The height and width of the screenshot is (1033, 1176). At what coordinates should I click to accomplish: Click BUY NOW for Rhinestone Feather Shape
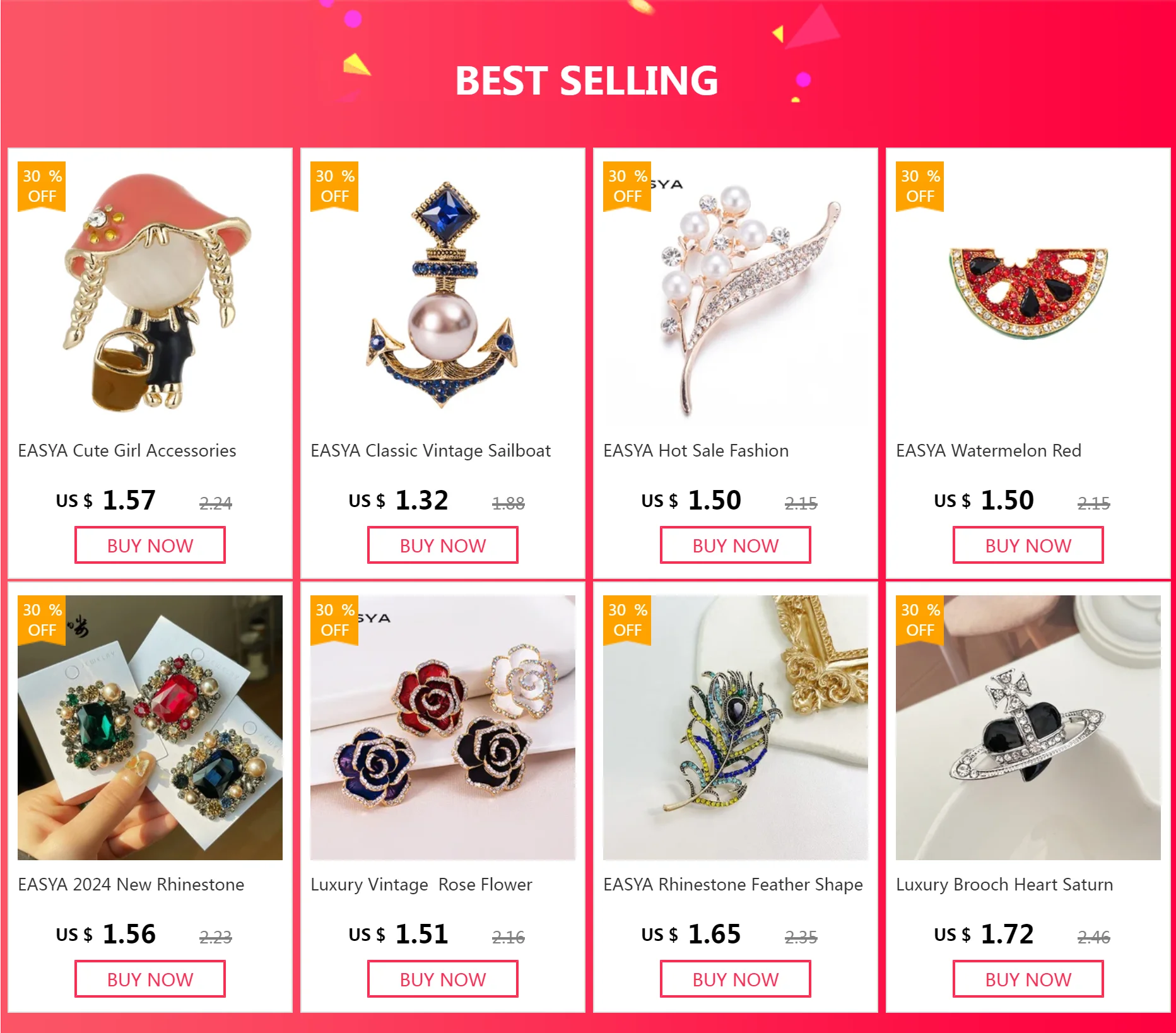736,979
